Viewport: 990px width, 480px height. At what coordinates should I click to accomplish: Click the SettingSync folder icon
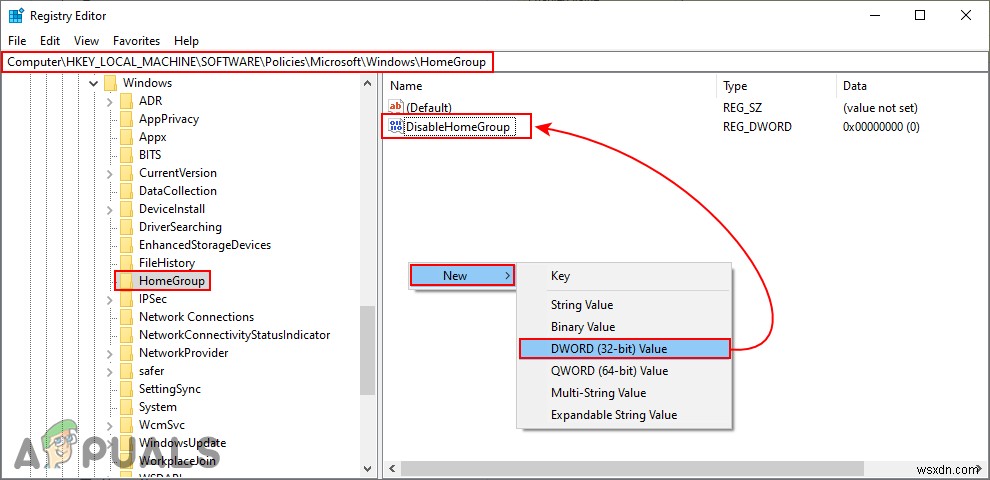(128, 389)
